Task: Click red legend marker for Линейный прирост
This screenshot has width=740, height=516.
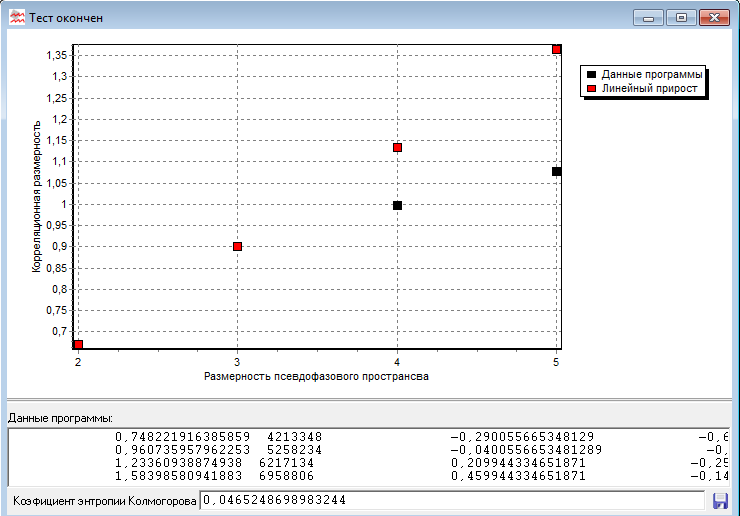Action: point(592,89)
